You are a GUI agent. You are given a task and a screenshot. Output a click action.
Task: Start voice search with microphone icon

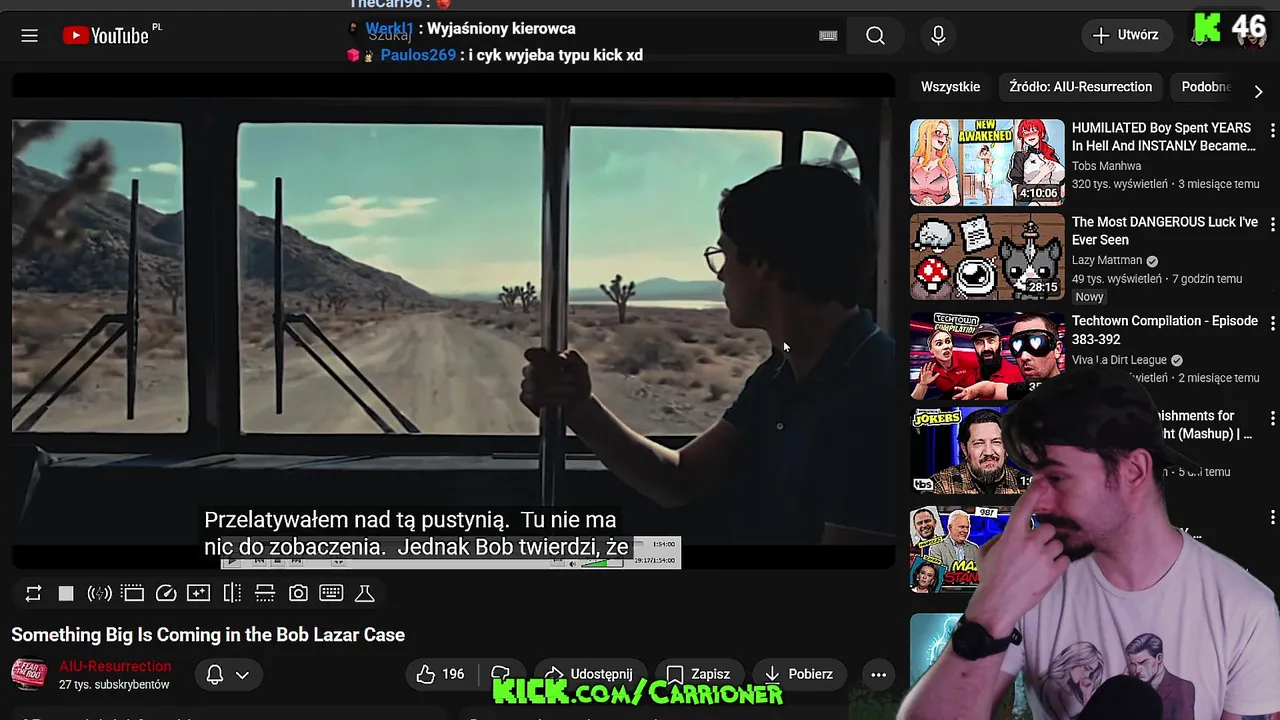coord(938,36)
